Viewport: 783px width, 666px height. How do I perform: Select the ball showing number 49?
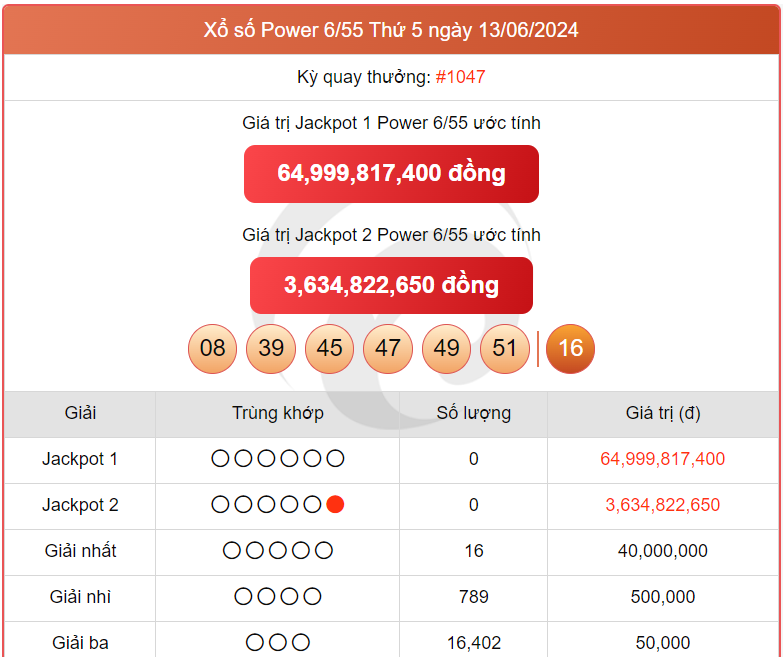coord(446,348)
